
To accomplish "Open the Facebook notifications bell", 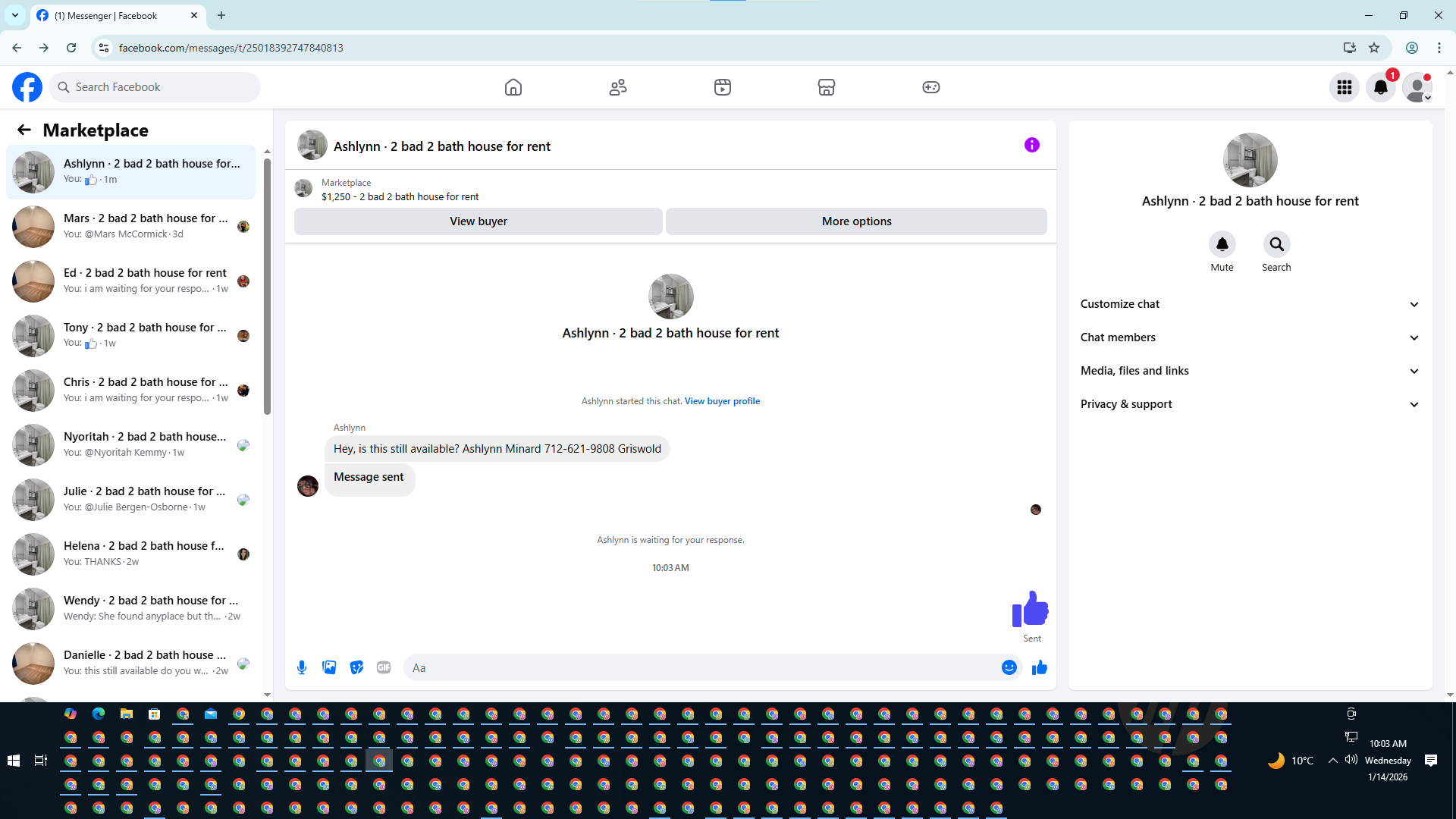I will coord(1381,87).
